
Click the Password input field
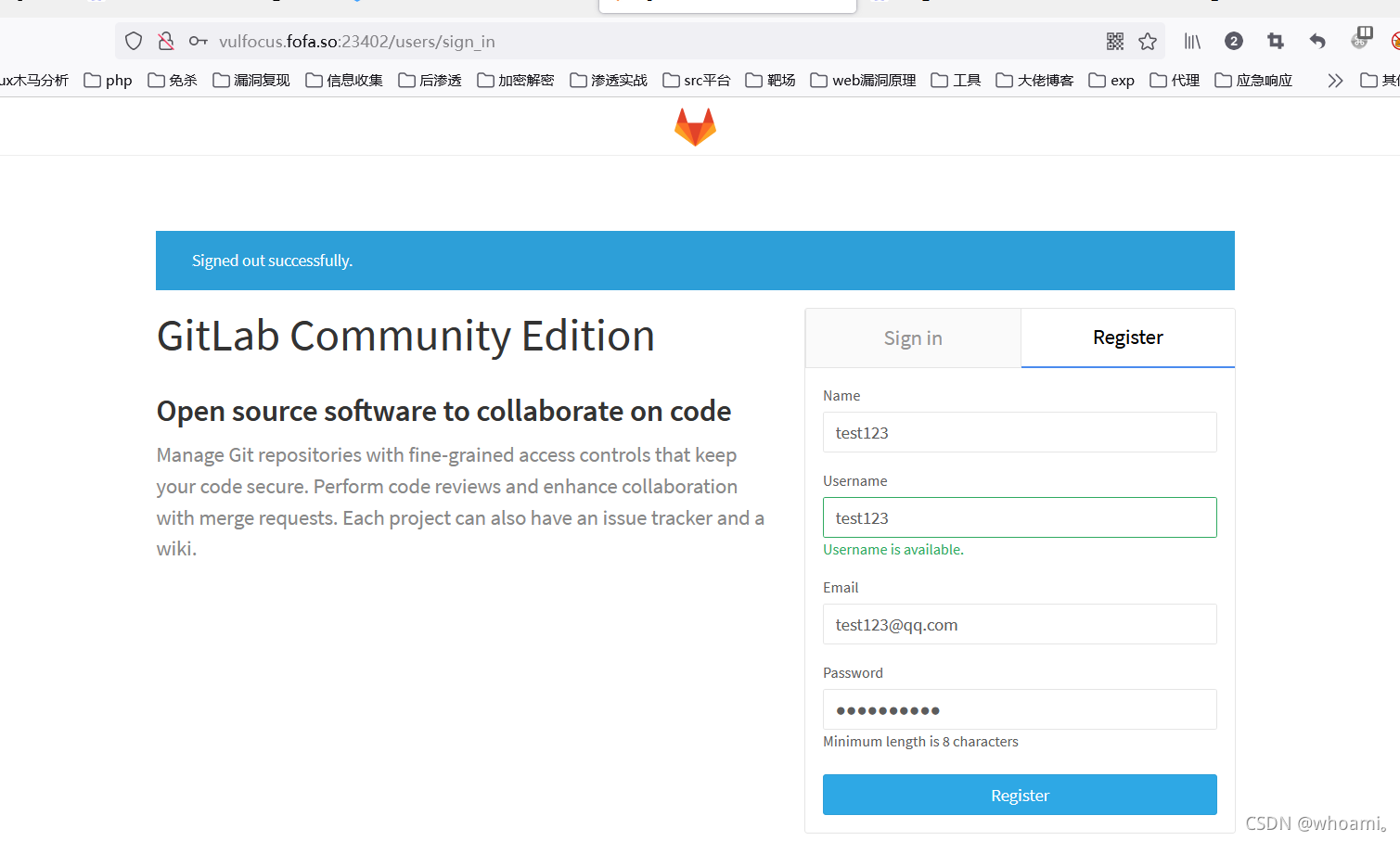[x=1020, y=709]
